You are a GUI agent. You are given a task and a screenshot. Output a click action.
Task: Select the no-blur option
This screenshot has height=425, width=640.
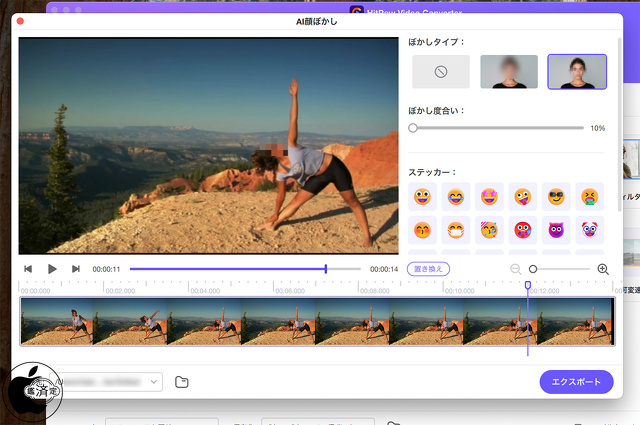pos(441,72)
